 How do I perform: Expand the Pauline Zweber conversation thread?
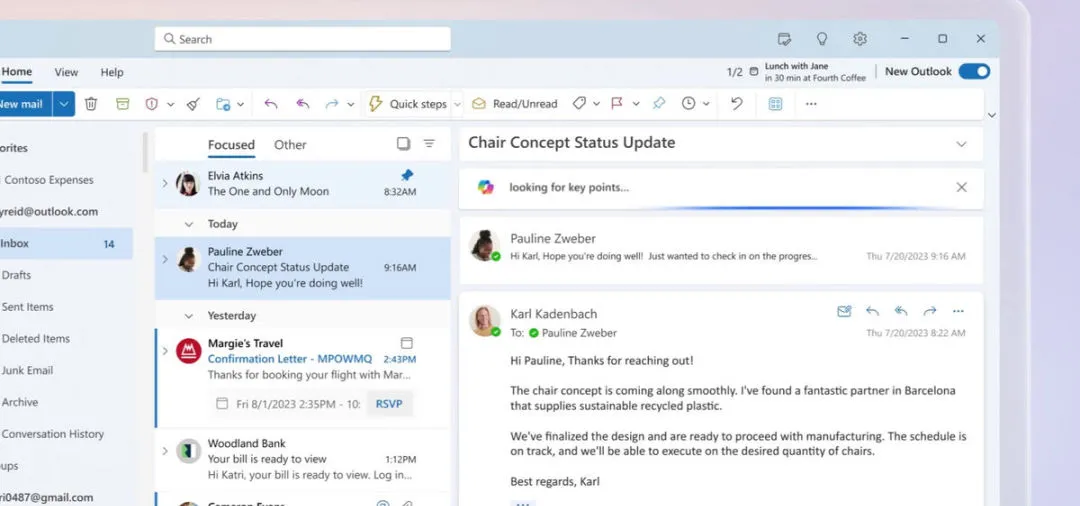(165, 260)
